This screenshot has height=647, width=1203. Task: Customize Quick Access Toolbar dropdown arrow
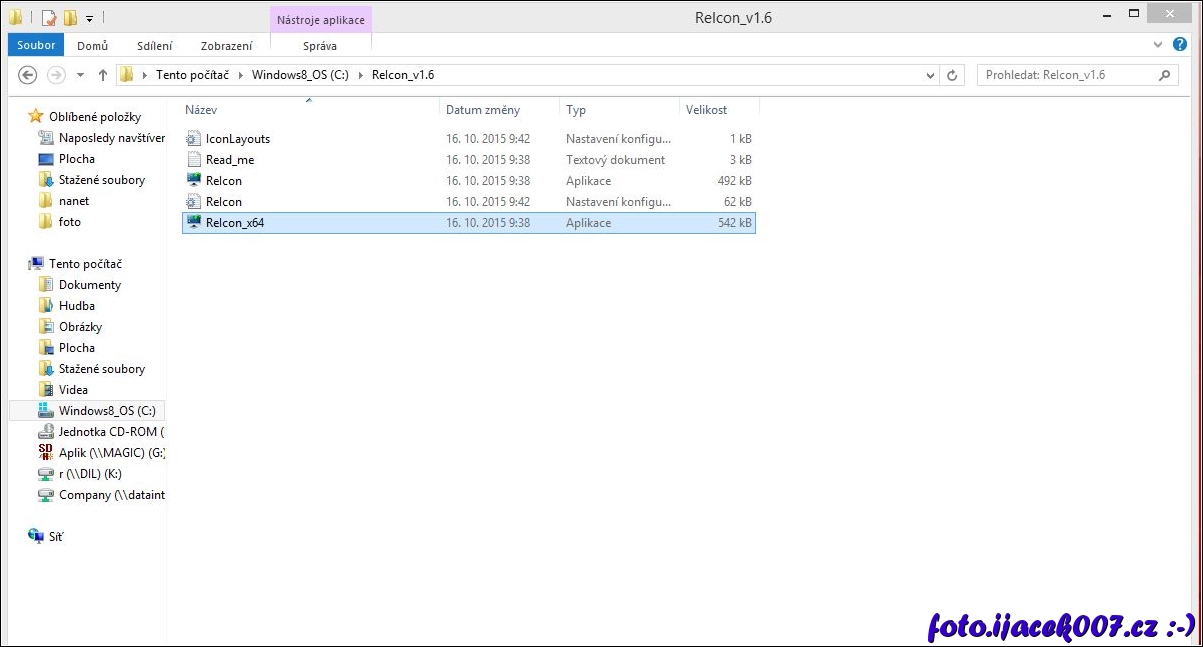89,18
